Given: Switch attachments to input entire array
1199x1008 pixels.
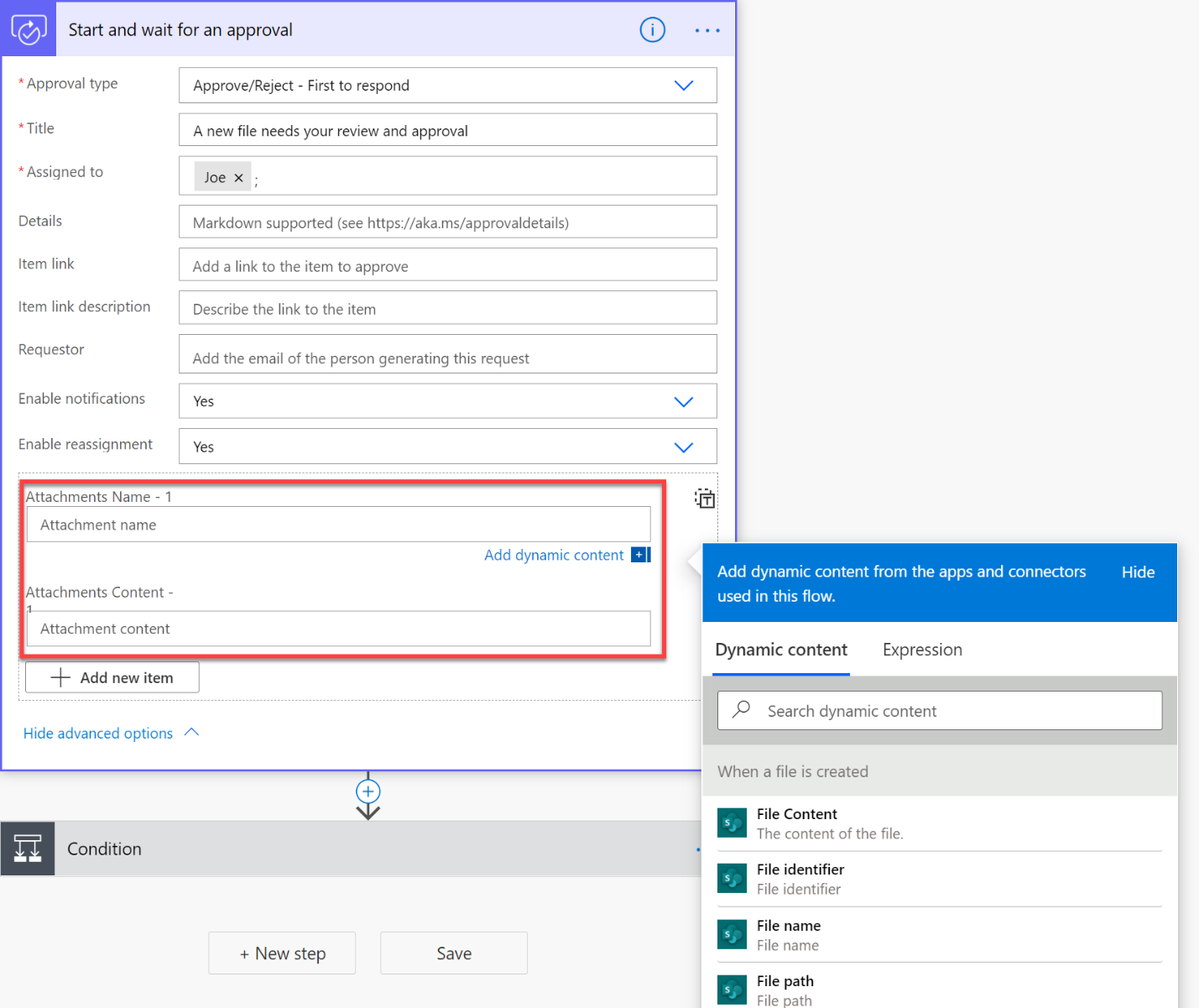Looking at the screenshot, I should click(705, 499).
